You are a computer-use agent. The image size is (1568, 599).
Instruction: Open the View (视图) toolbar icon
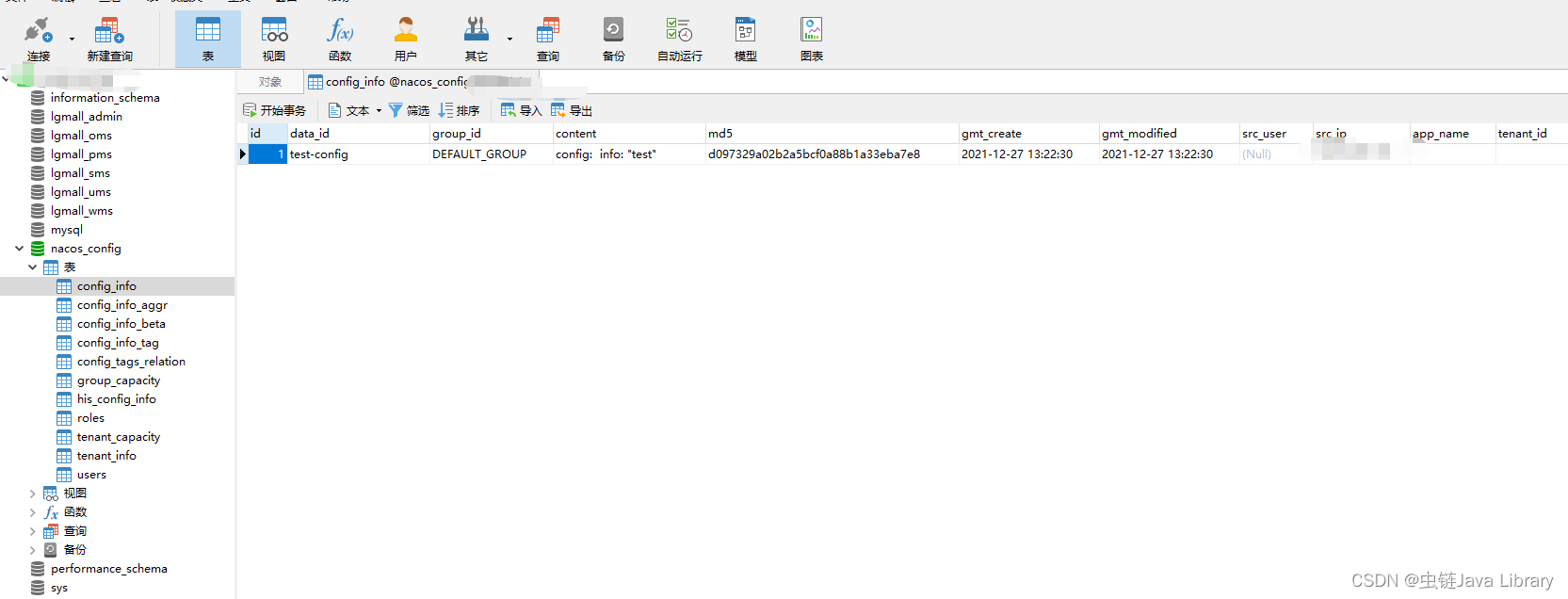274,40
